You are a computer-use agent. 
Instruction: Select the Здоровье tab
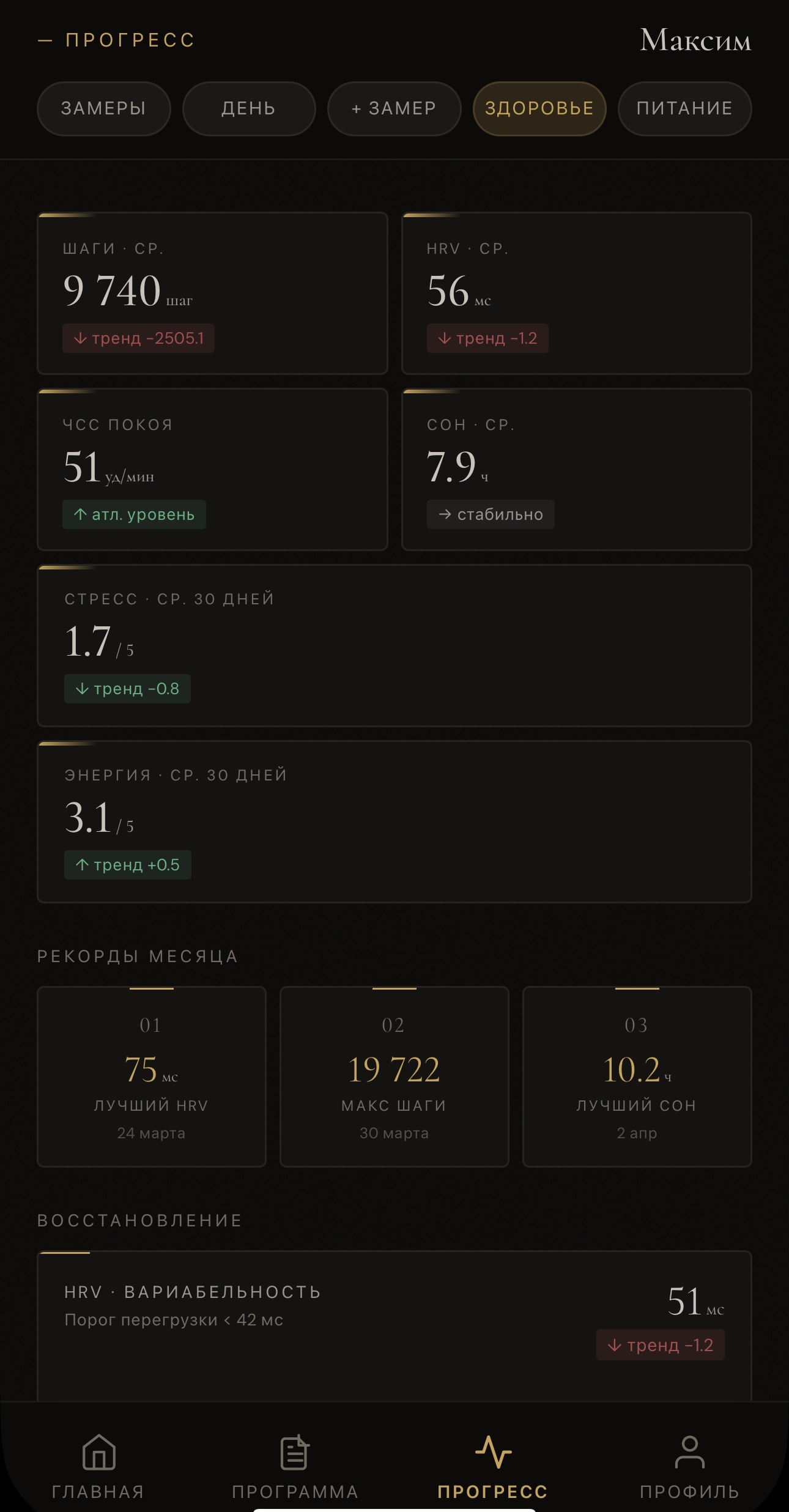tap(539, 109)
